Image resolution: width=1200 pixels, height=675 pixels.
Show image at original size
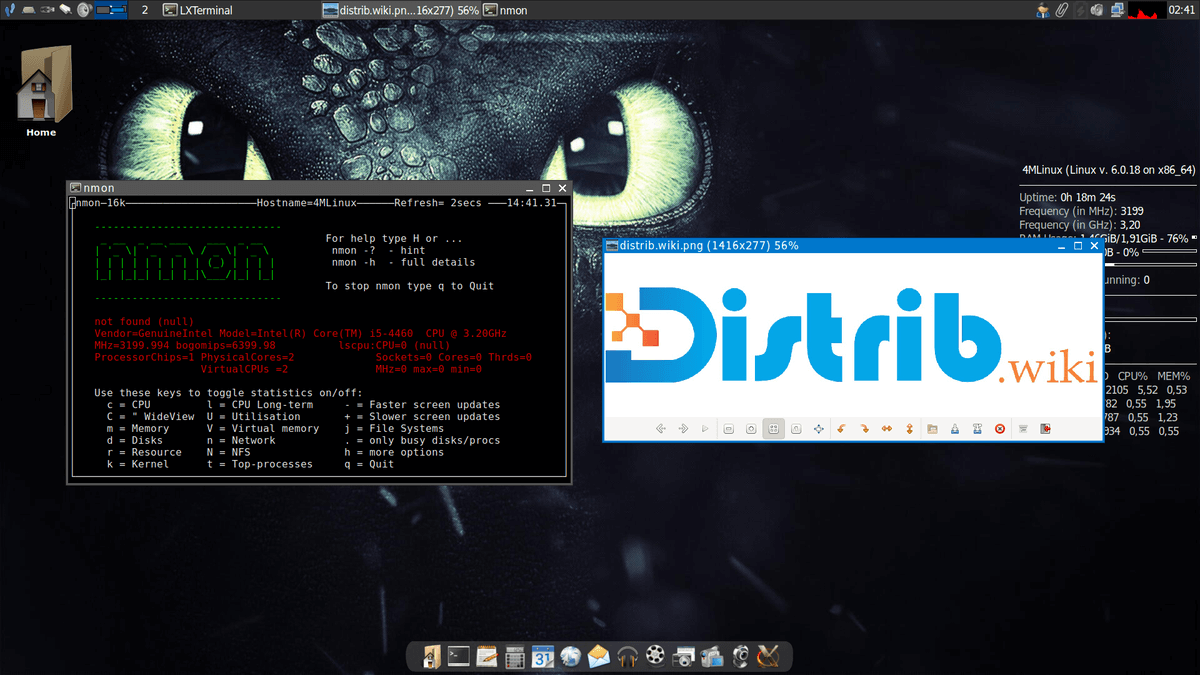point(796,428)
